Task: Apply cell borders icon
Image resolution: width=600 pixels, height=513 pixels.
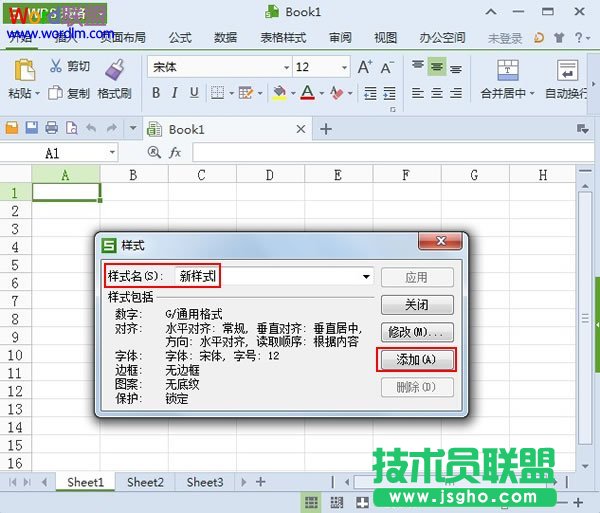Action: 217,93
